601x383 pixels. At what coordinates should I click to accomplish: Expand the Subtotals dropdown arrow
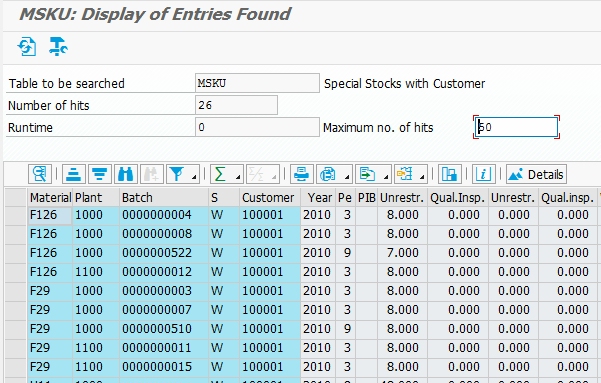click(274, 176)
